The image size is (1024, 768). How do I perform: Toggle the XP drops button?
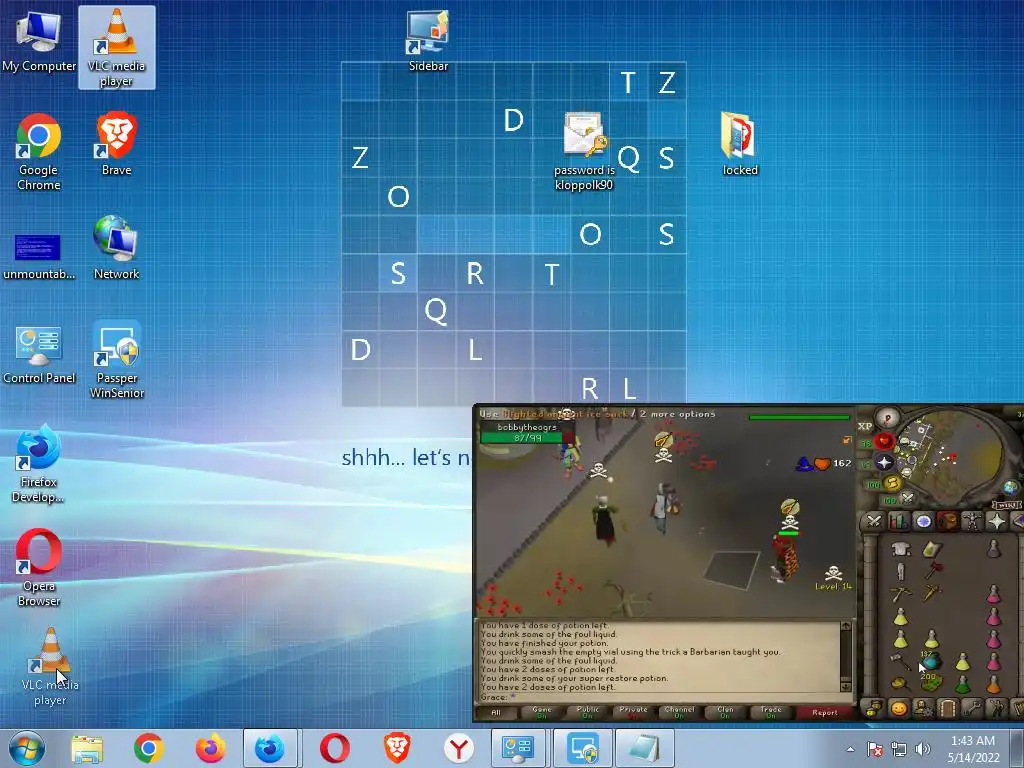tap(865, 426)
